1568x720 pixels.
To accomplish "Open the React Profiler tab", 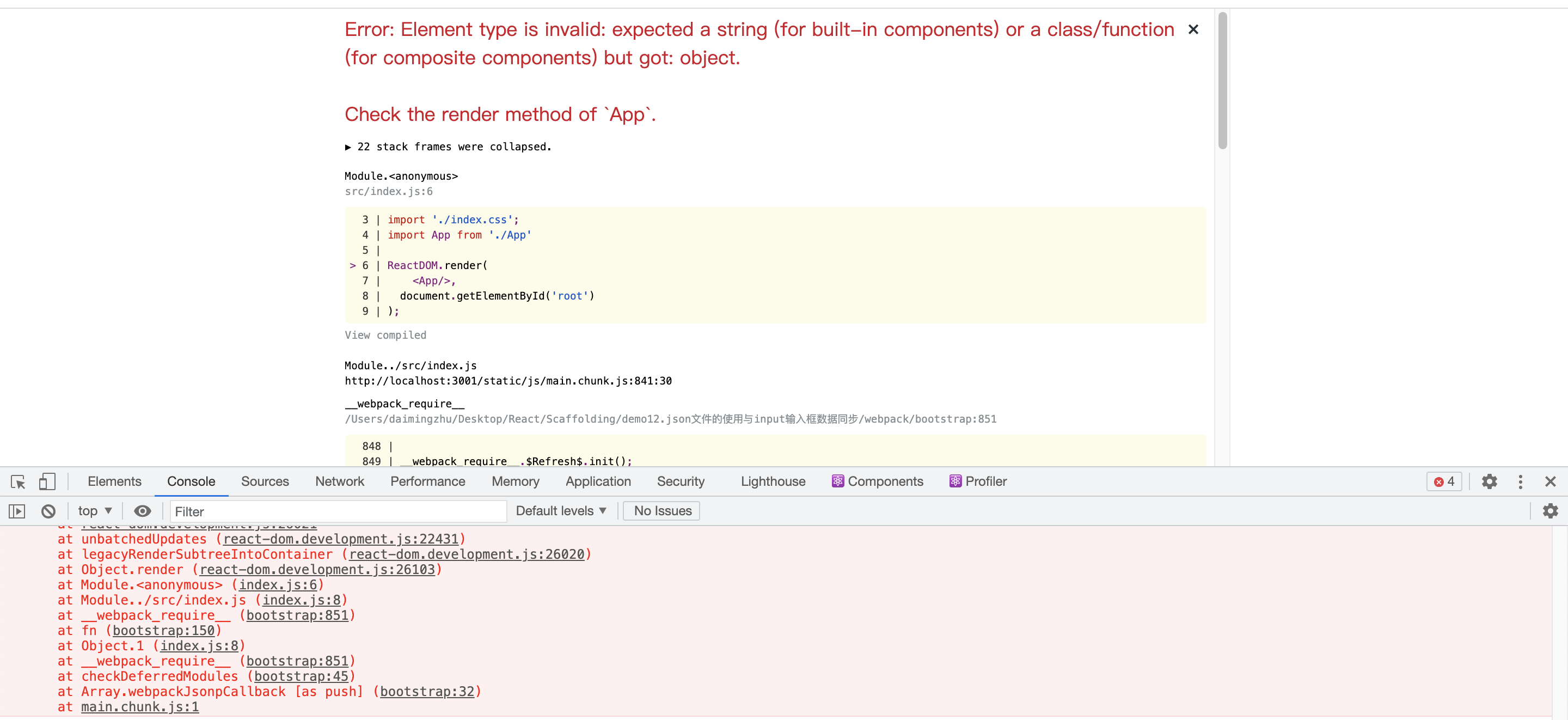I will click(x=978, y=481).
